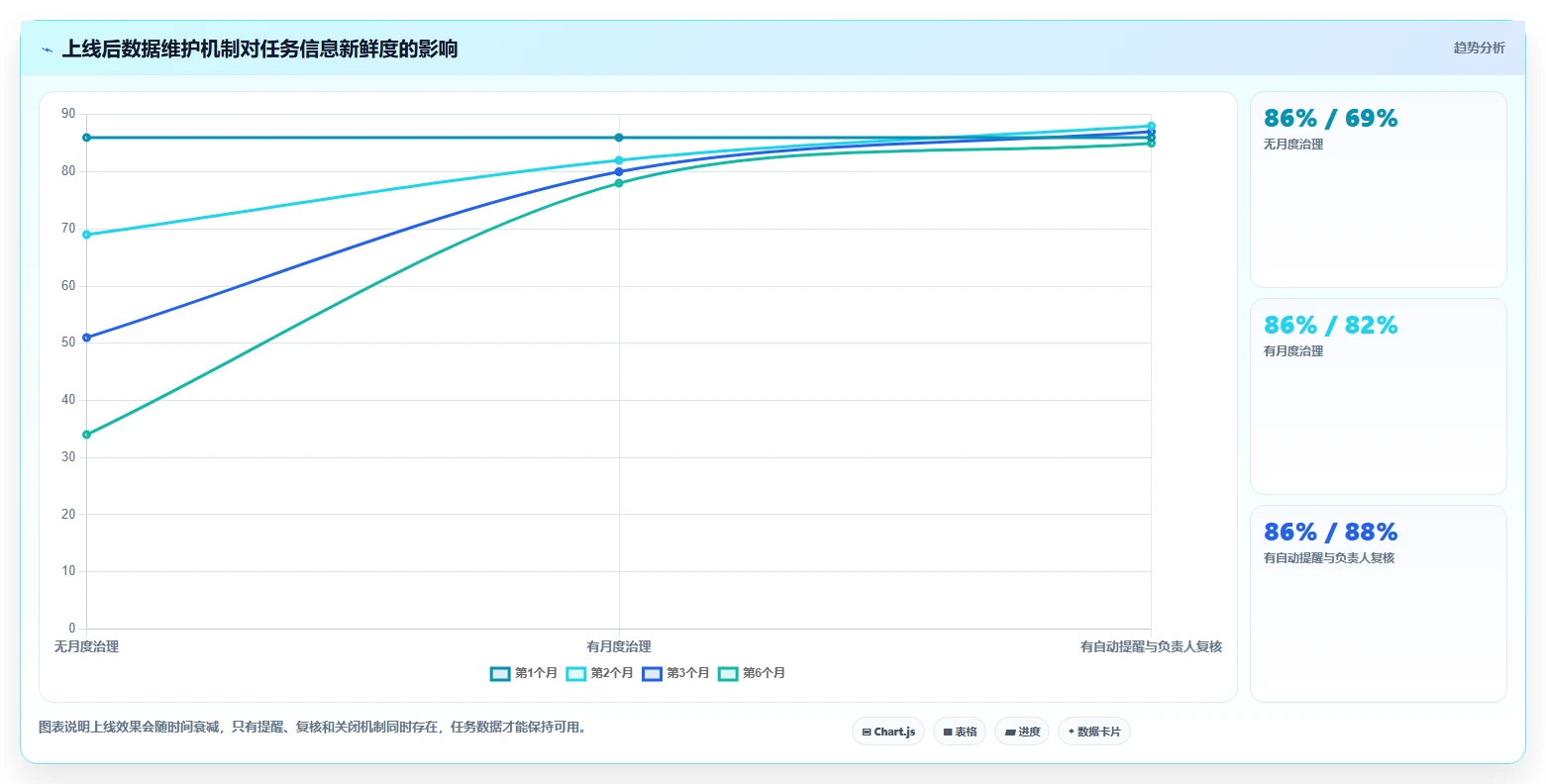Viewport: 1546px width, 784px height.
Task: Click the card caption 有月度治理
Action: point(1293,351)
